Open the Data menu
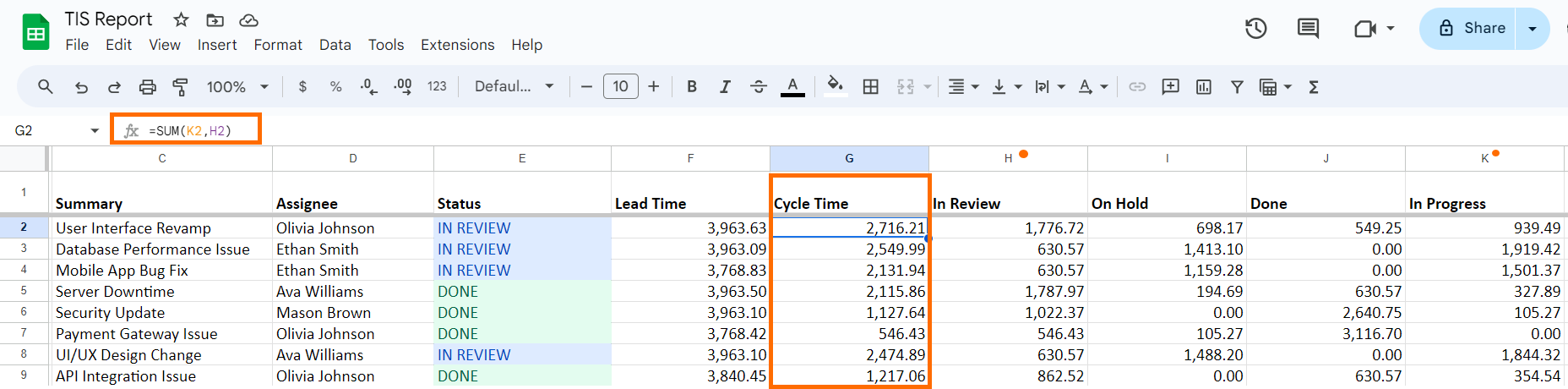1568x389 pixels. 335,45
